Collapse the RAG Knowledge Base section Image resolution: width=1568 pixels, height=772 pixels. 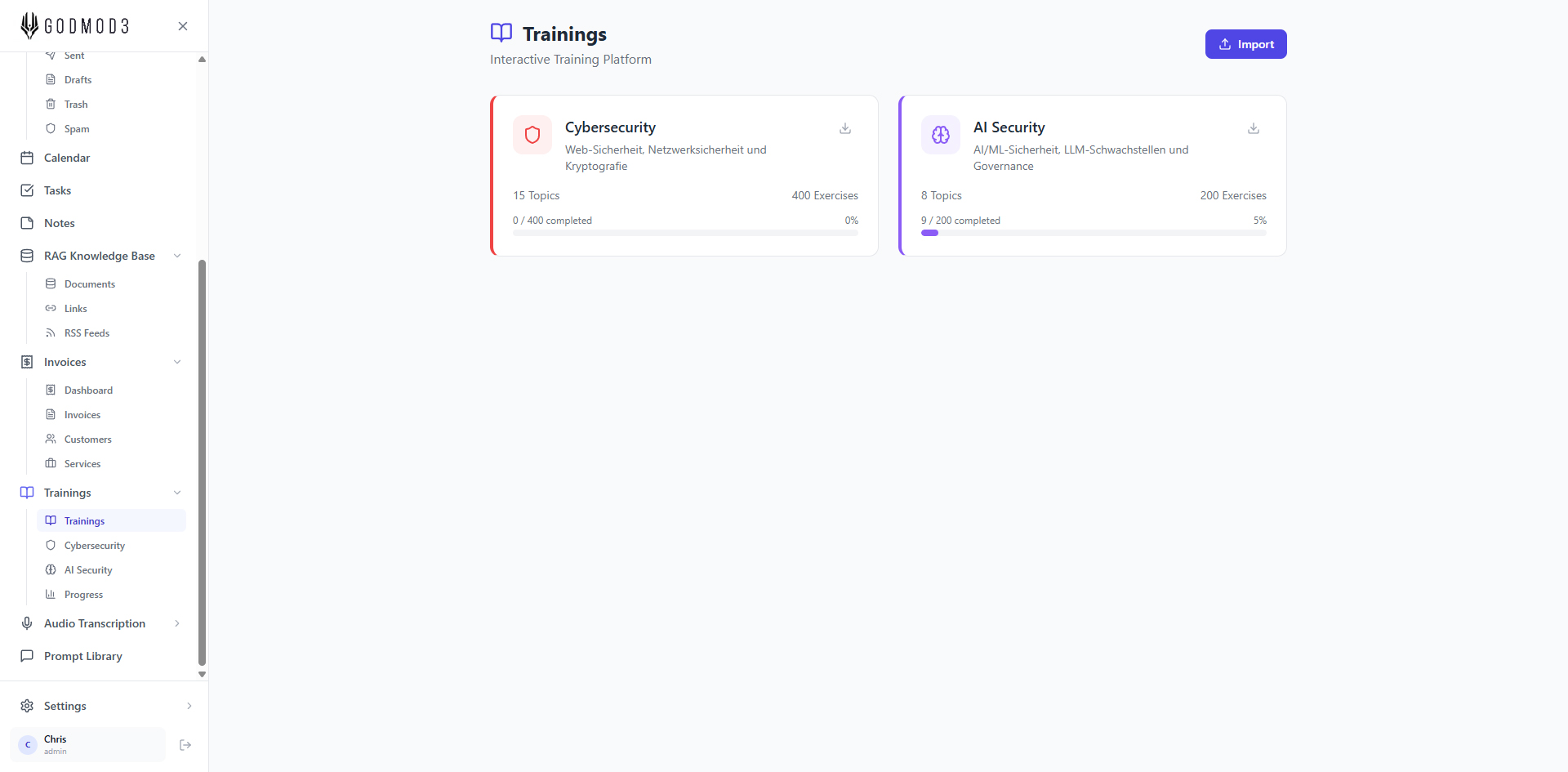(177, 256)
